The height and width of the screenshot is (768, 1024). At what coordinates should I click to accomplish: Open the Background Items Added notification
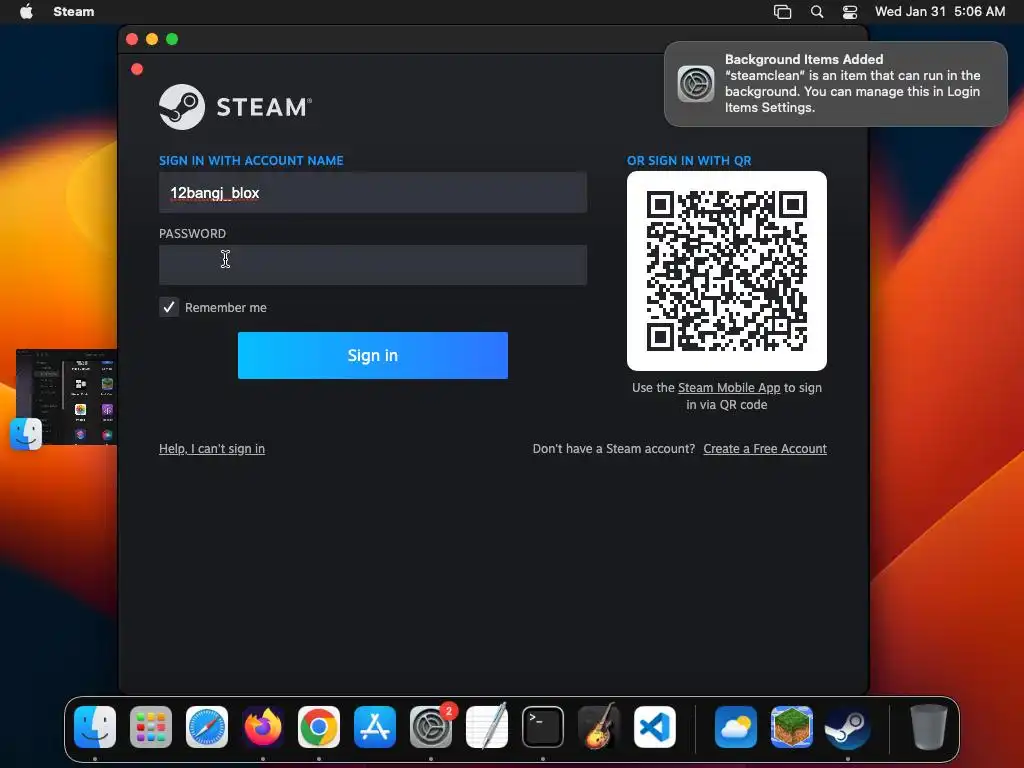point(836,84)
